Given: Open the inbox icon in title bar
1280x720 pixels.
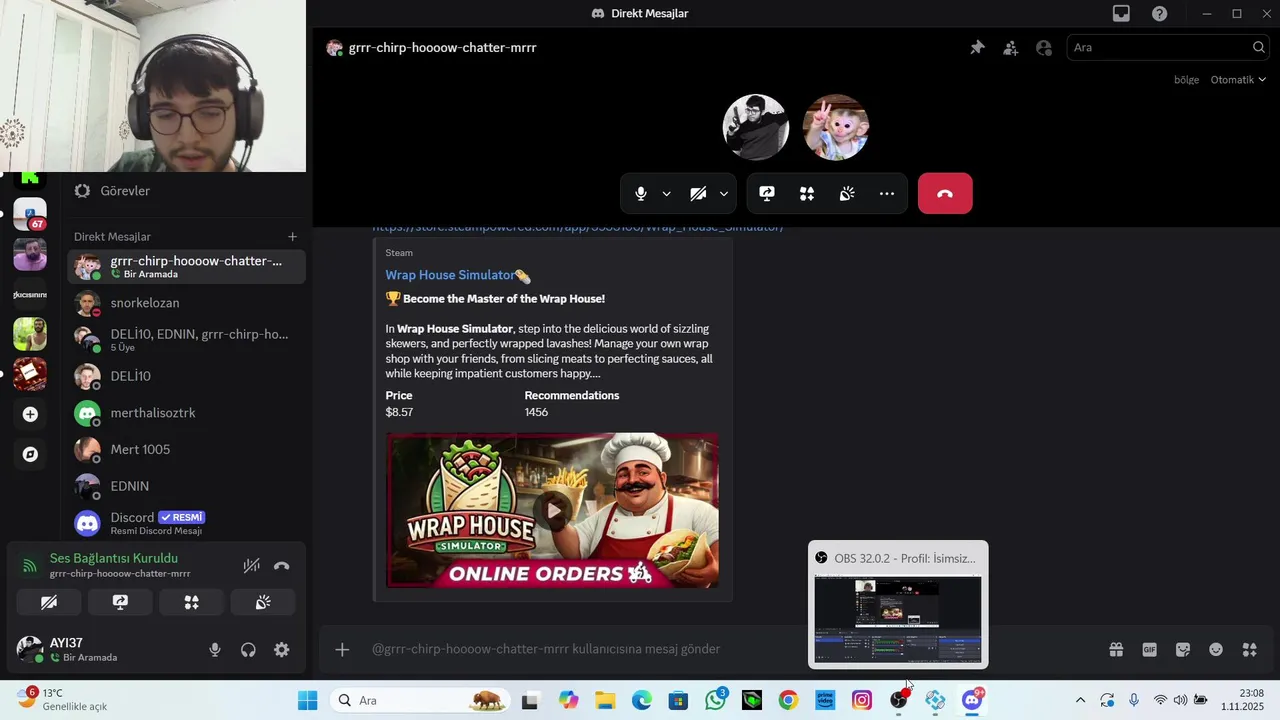Looking at the screenshot, I should coord(1121,13).
